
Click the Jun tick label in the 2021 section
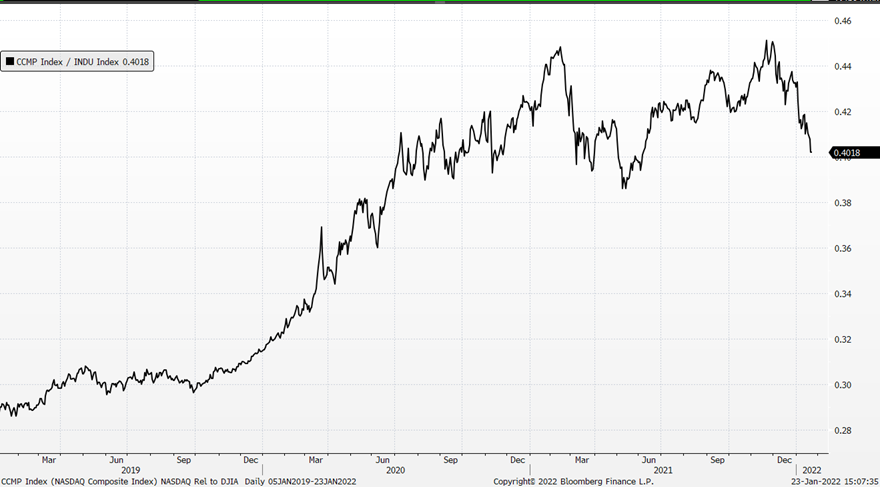pyautogui.click(x=649, y=460)
